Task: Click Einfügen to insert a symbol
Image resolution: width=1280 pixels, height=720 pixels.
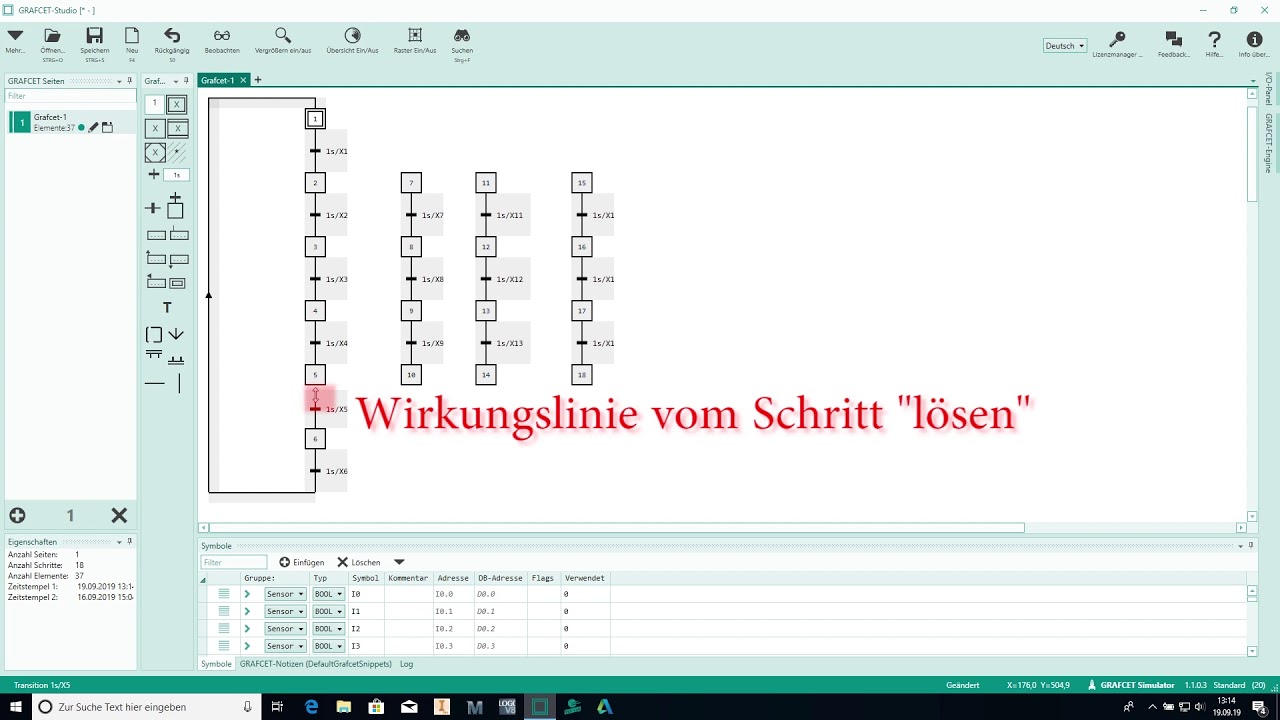Action: [301, 562]
